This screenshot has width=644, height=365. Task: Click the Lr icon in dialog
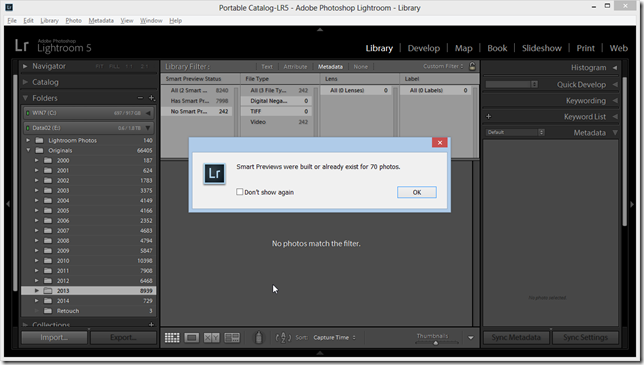(x=214, y=173)
